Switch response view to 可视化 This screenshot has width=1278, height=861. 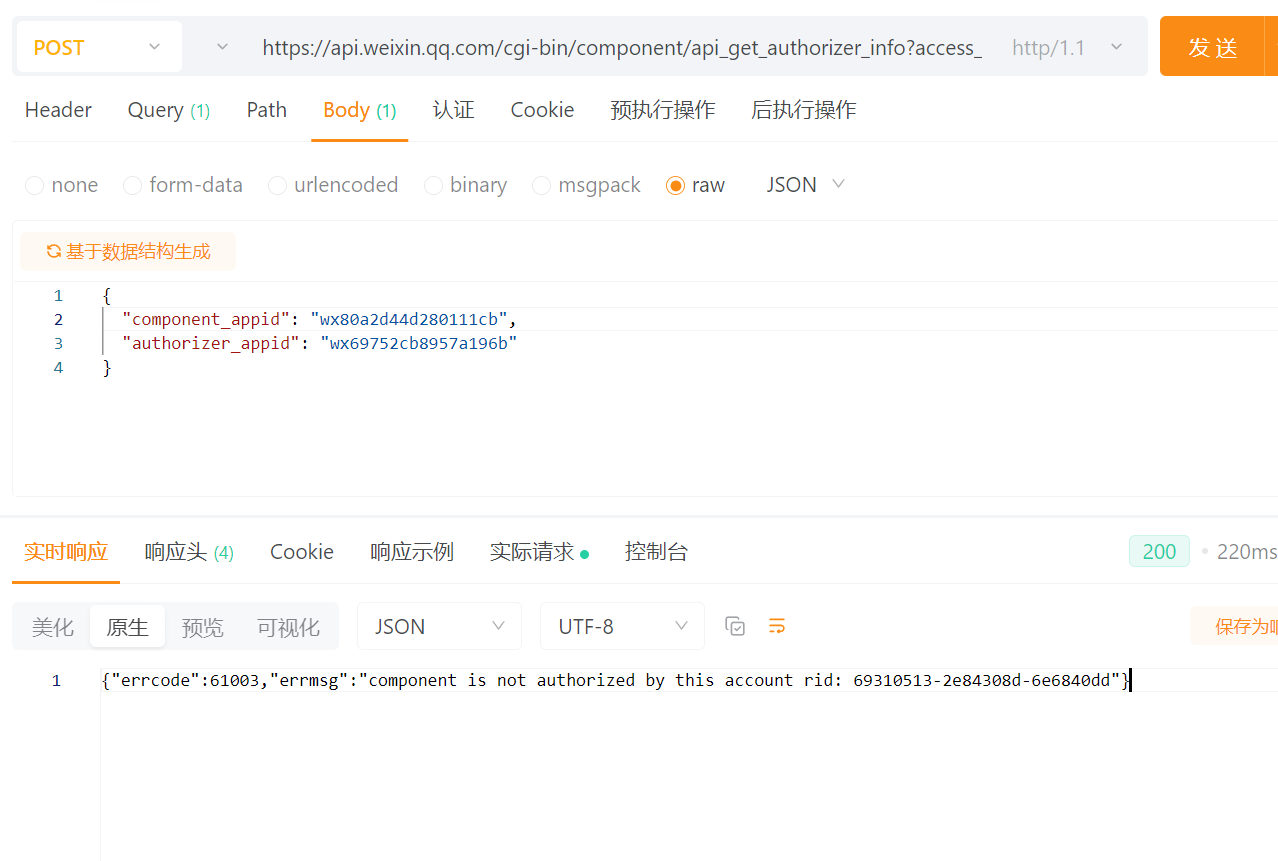click(288, 627)
